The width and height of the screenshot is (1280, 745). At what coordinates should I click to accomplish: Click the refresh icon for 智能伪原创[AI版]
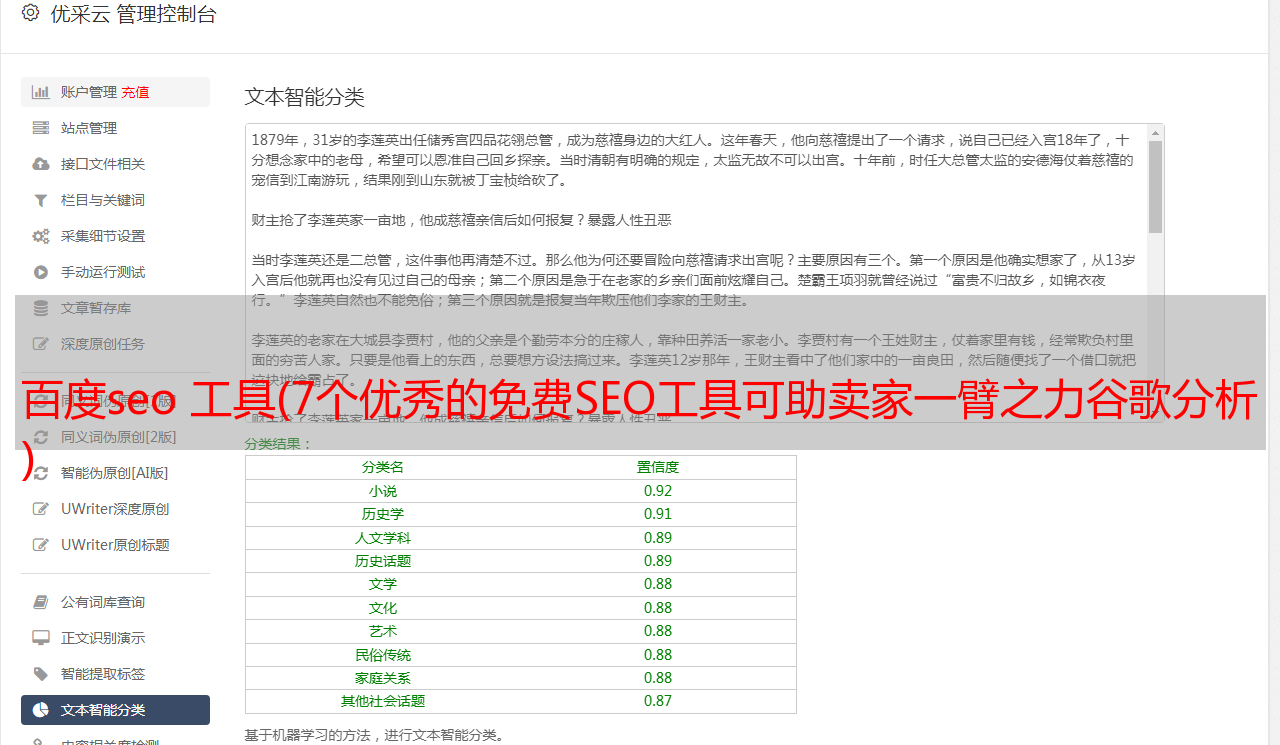[x=41, y=473]
